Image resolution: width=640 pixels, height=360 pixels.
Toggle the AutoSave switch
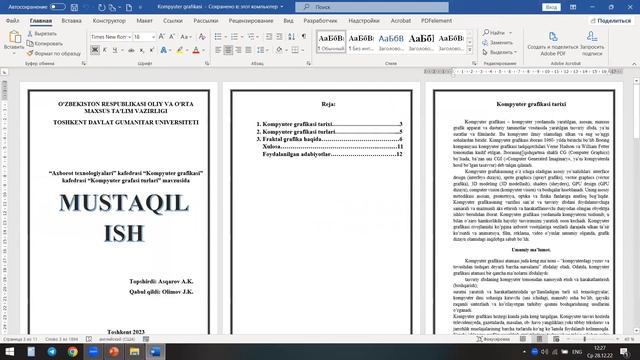pos(58,7)
